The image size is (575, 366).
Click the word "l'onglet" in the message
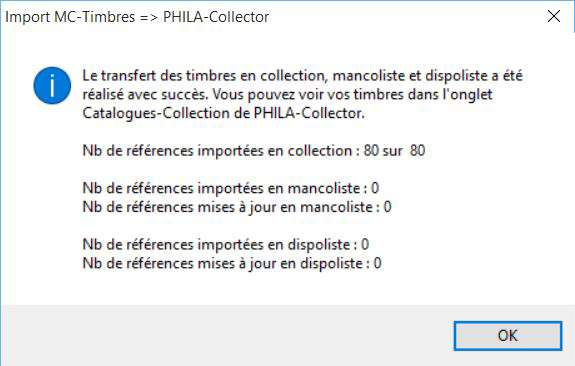pos(468,95)
